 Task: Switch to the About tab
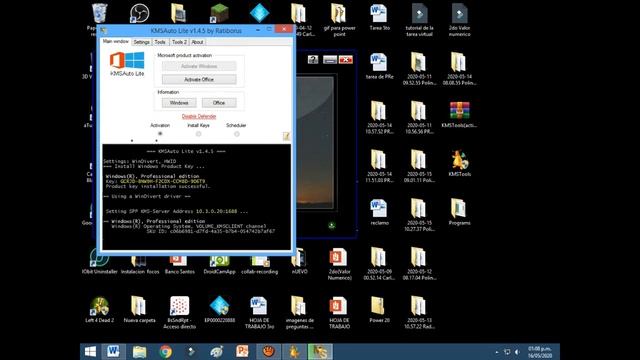click(x=197, y=42)
